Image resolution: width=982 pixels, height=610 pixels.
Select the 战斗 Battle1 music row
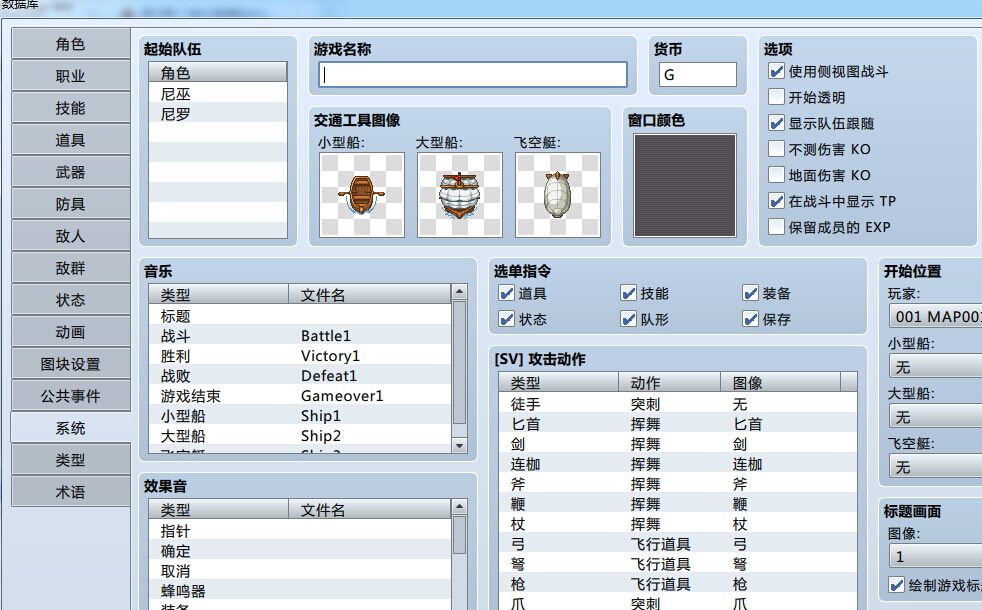299,336
